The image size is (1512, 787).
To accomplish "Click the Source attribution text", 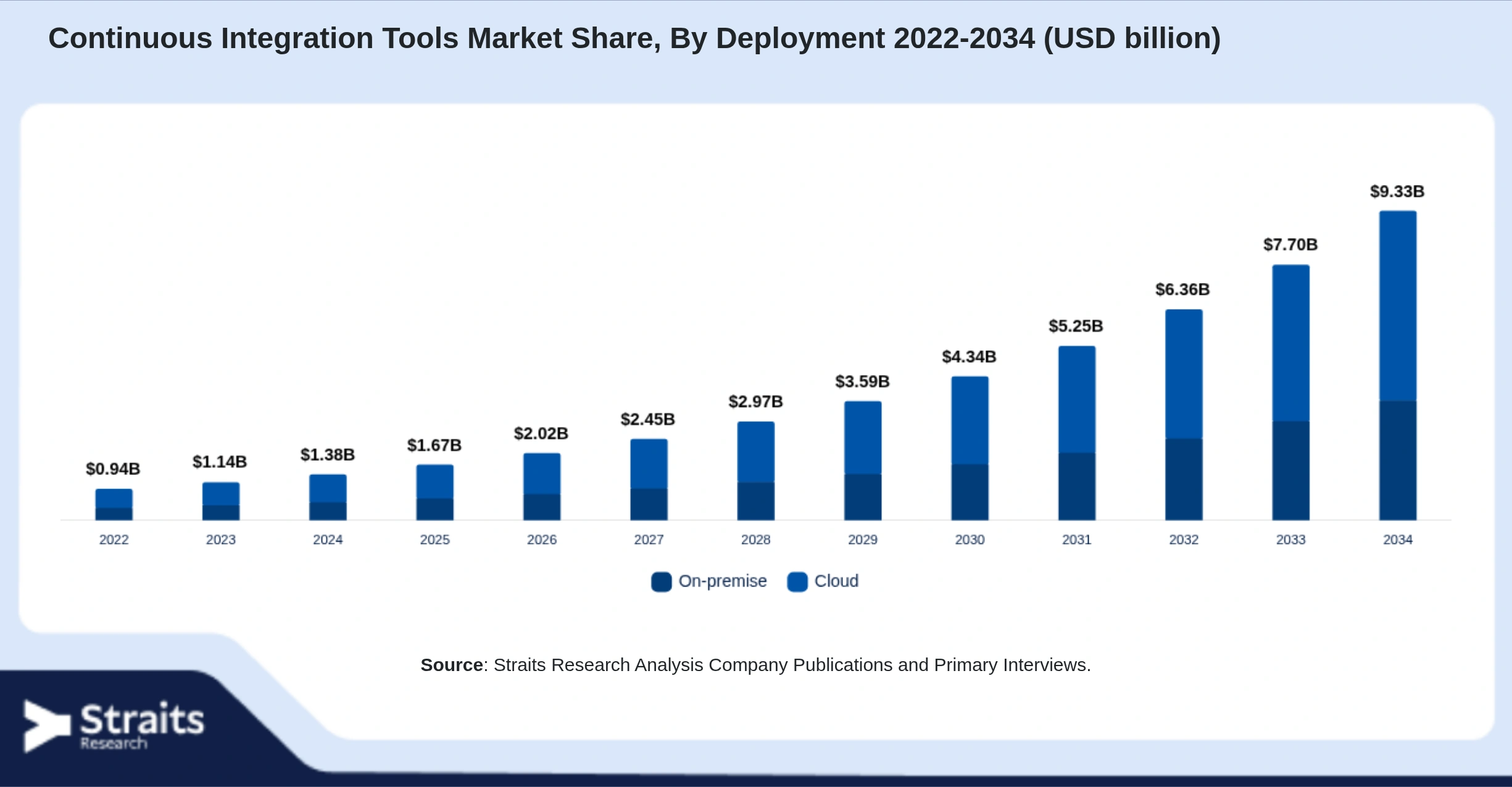I will click(x=755, y=665).
